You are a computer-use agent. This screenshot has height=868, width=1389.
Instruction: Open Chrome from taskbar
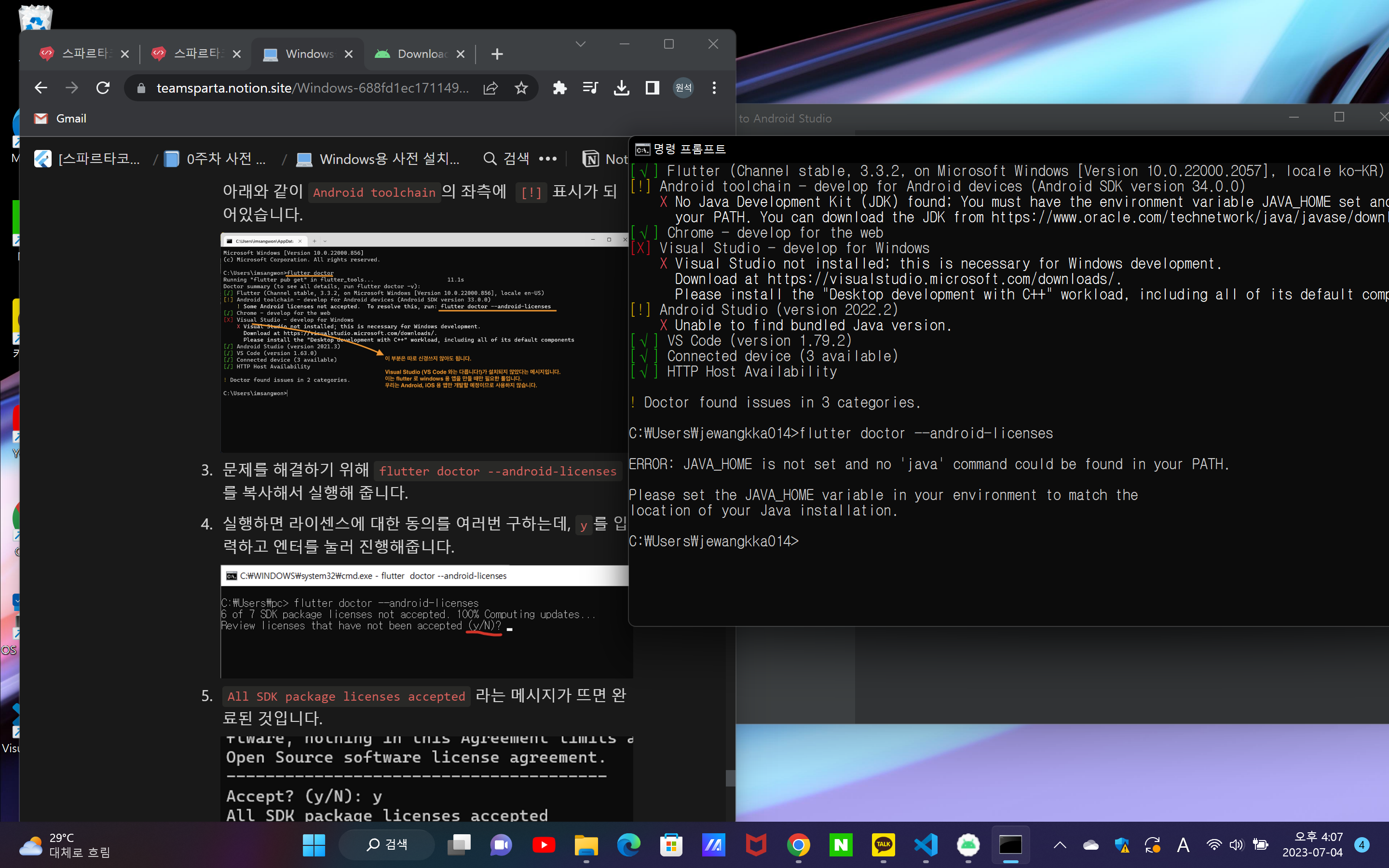point(798,845)
